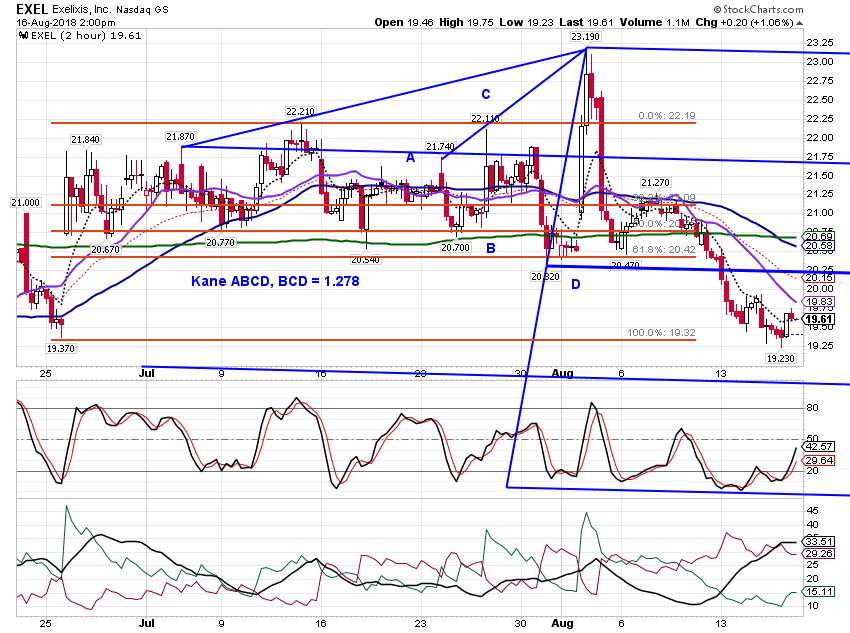The width and height of the screenshot is (850, 633).
Task: Click the 20.670 low price label
Action: coord(105,250)
